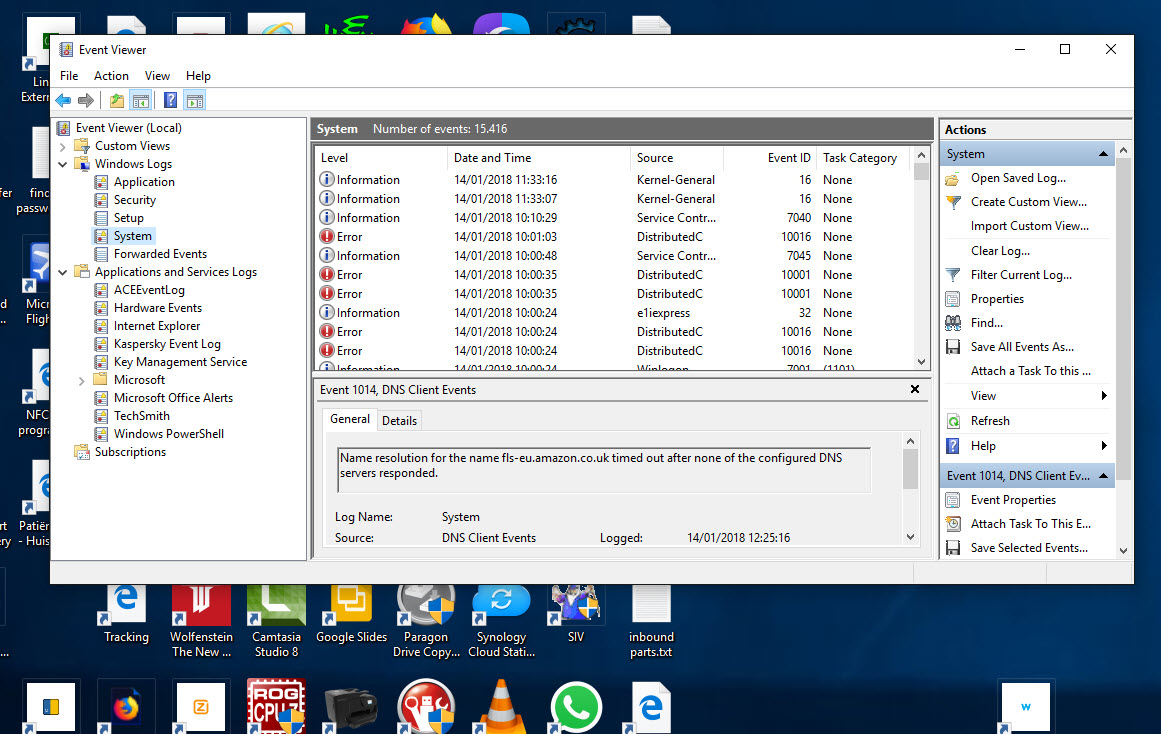
Task: Switch to the Details tab
Action: tap(399, 421)
